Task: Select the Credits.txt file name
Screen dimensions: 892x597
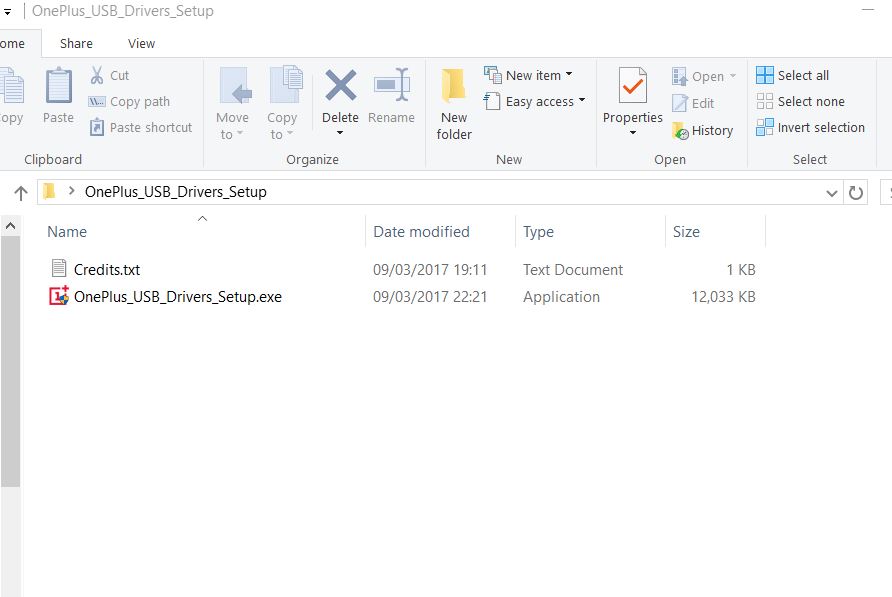Action: point(107,269)
